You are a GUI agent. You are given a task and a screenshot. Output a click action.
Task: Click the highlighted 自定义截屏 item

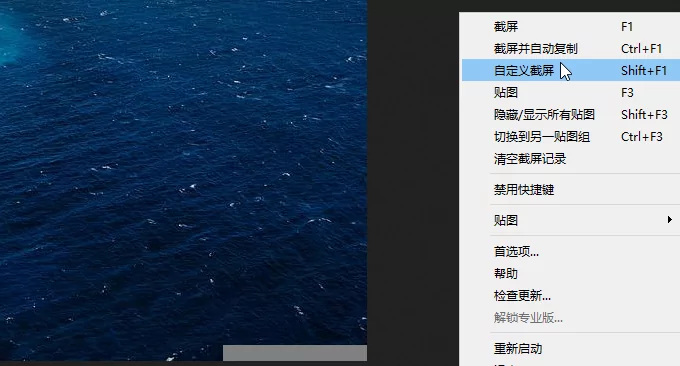(570, 70)
